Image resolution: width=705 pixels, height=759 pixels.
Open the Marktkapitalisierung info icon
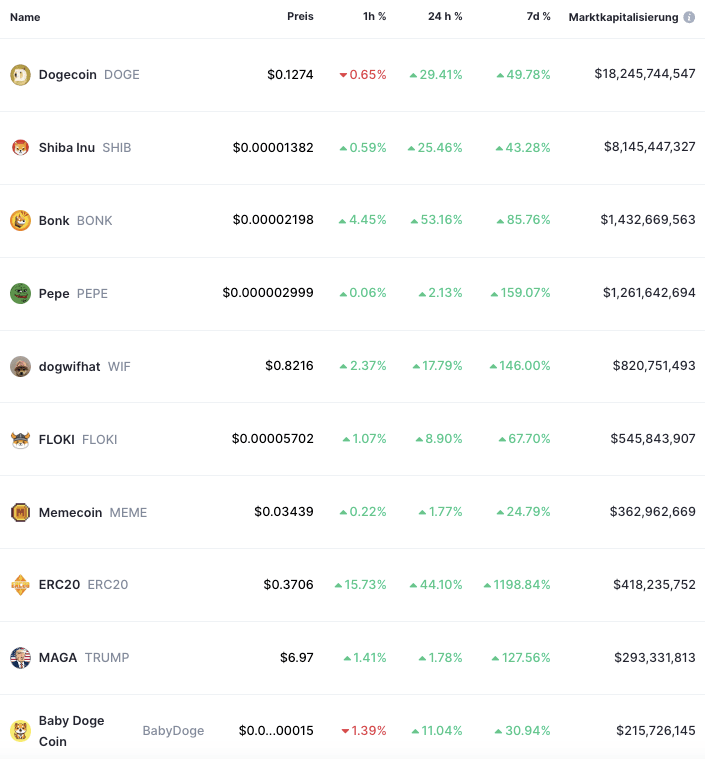point(689,17)
